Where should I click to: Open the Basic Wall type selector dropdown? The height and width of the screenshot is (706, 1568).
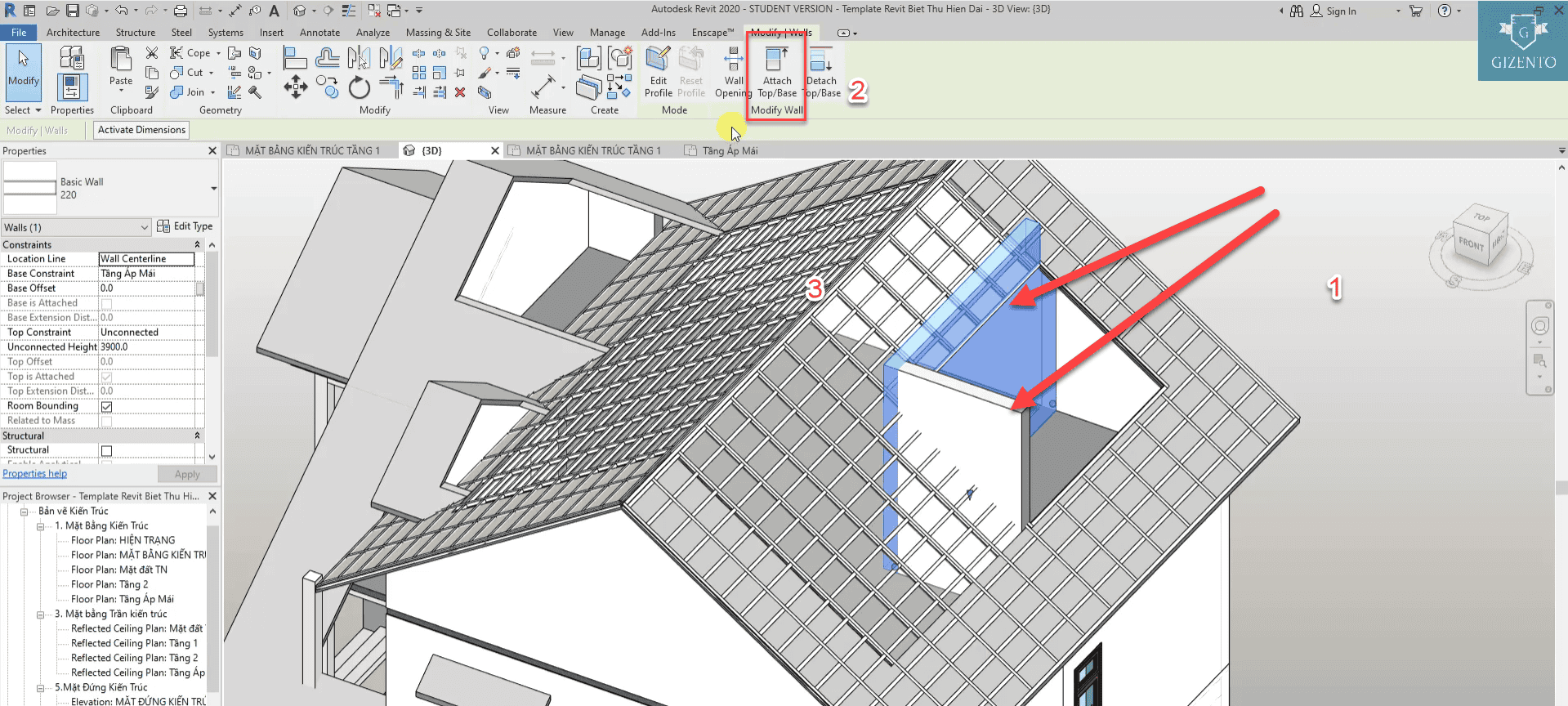(x=213, y=188)
